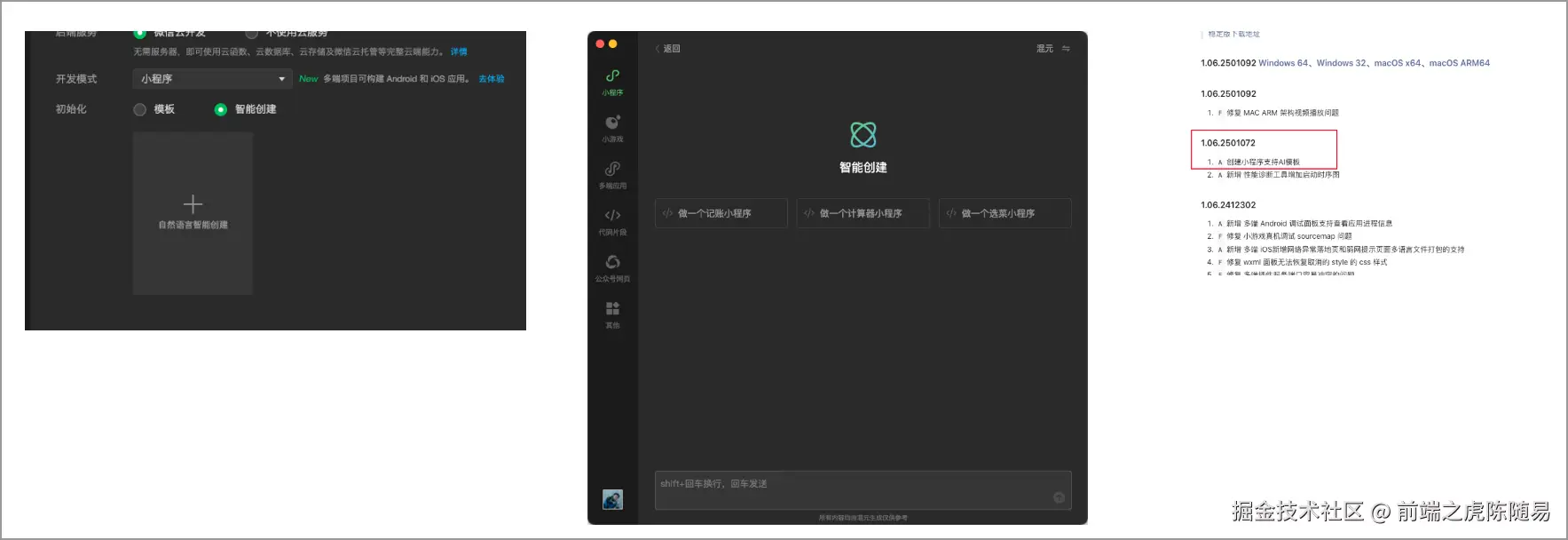Click the 智能创建 atom logo
The height and width of the screenshot is (540, 1568).
coord(863,135)
